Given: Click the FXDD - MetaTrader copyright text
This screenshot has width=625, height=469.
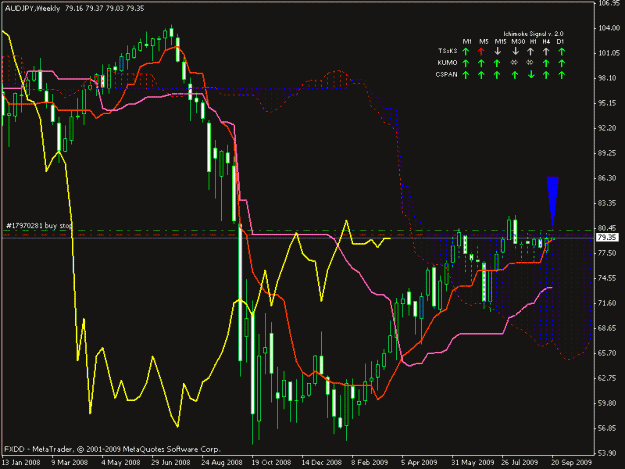Looking at the screenshot, I should coord(112,449).
